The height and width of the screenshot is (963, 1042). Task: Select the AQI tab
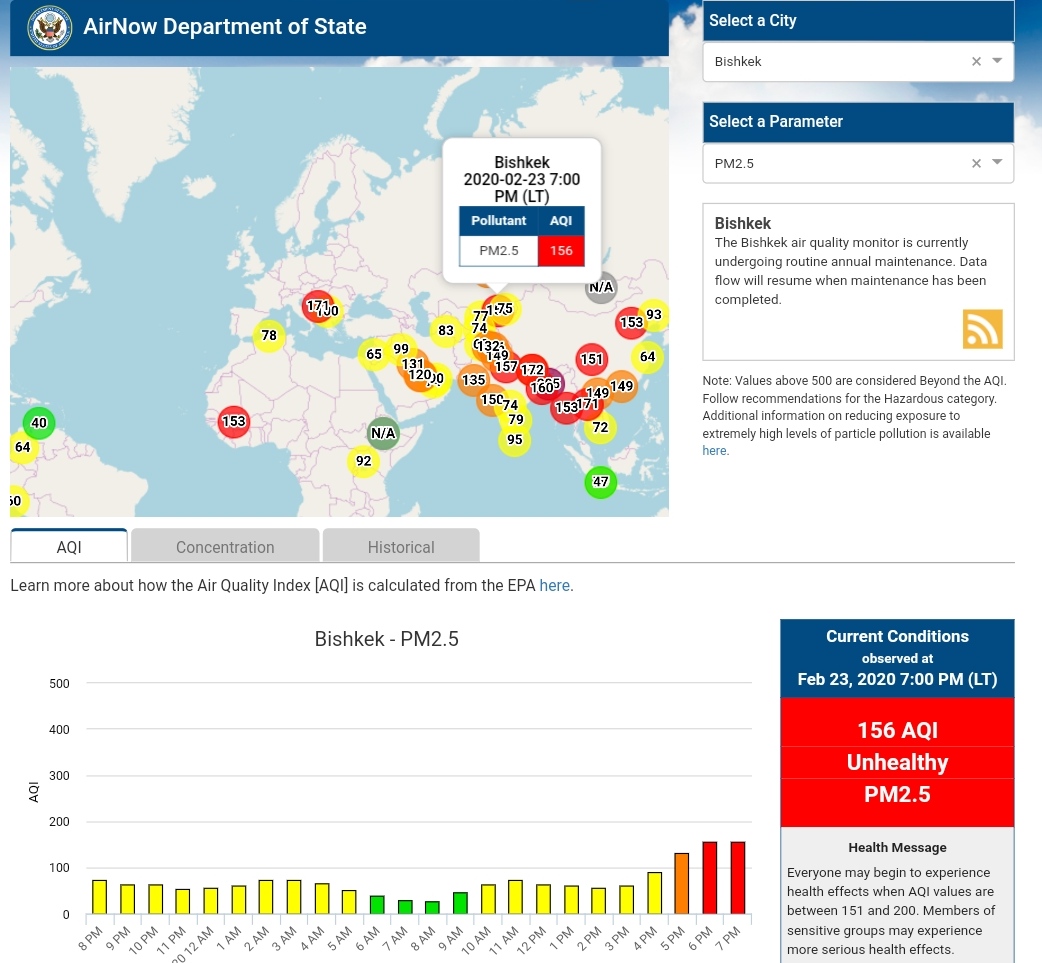click(69, 547)
